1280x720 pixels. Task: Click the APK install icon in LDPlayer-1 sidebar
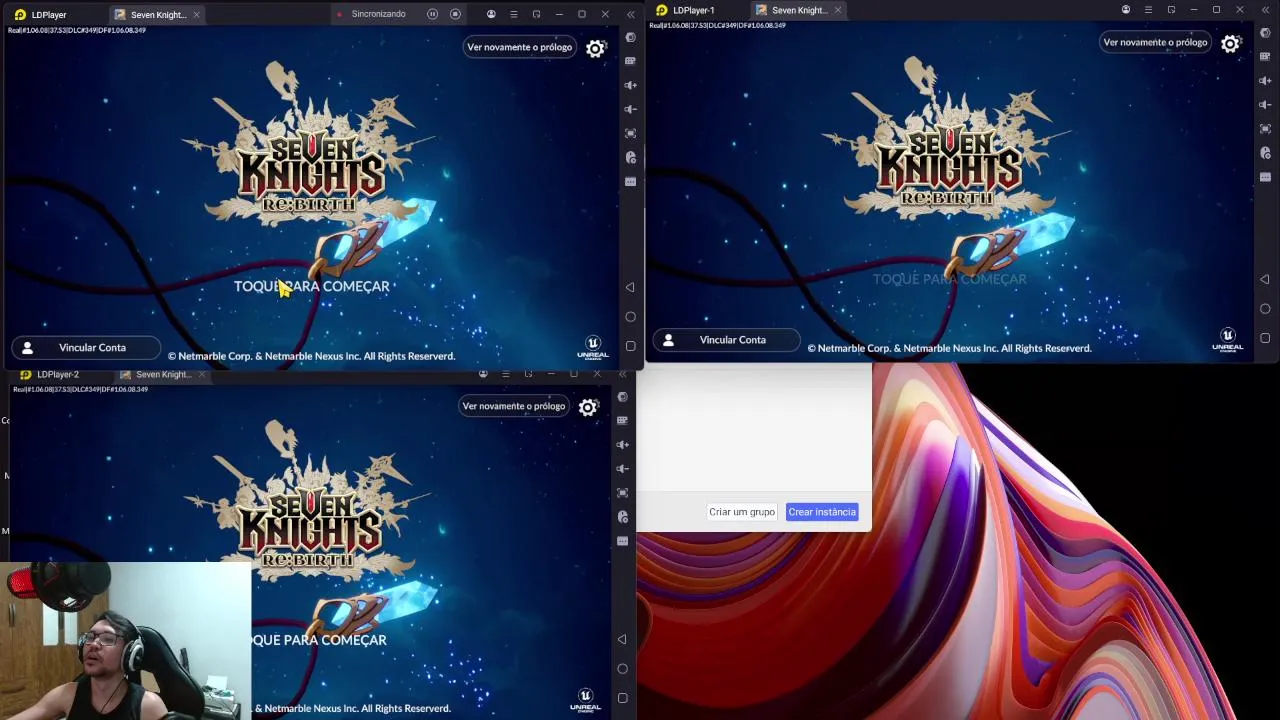[1265, 153]
